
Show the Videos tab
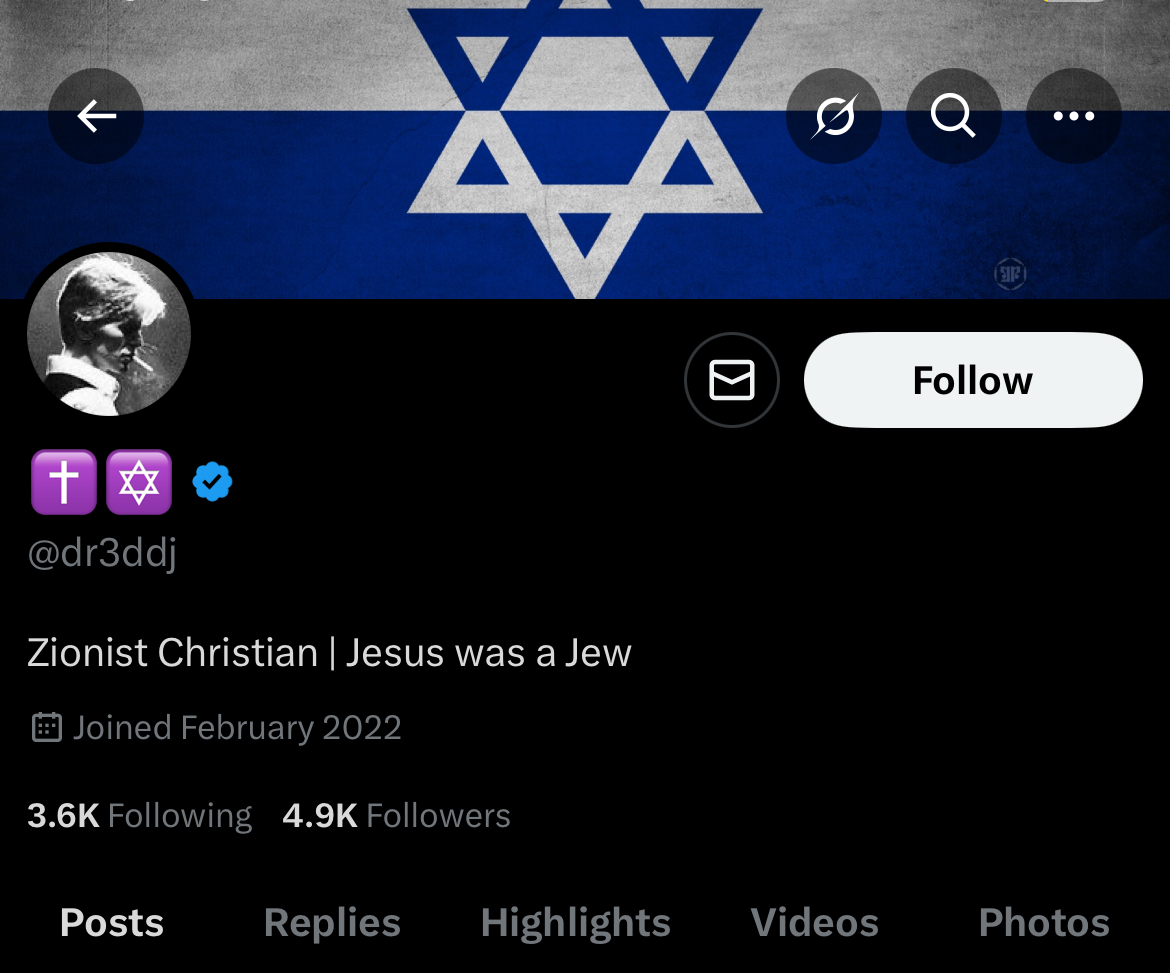(814, 922)
